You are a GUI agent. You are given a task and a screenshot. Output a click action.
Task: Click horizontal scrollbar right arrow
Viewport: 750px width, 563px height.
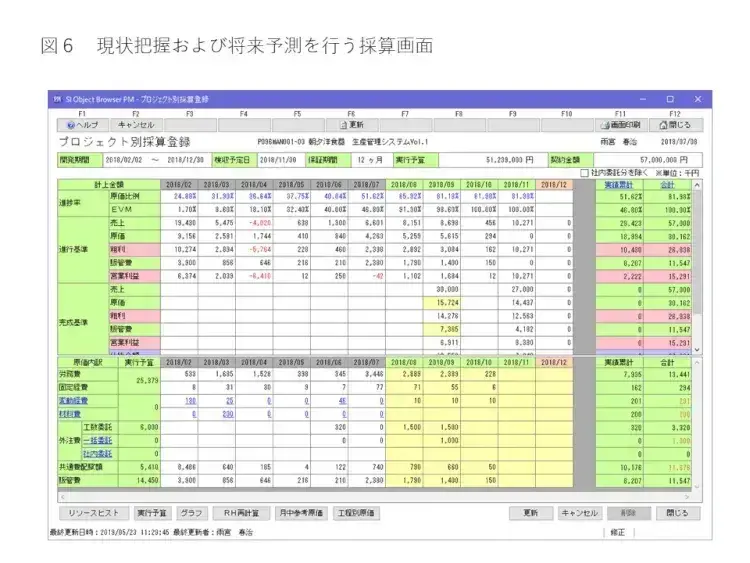point(687,497)
